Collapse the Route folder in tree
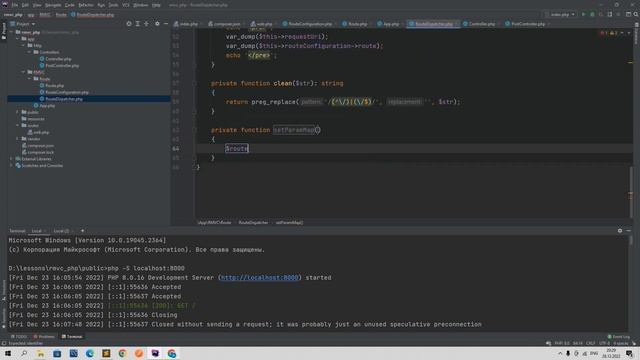This screenshot has width=640, height=360. click(29, 79)
